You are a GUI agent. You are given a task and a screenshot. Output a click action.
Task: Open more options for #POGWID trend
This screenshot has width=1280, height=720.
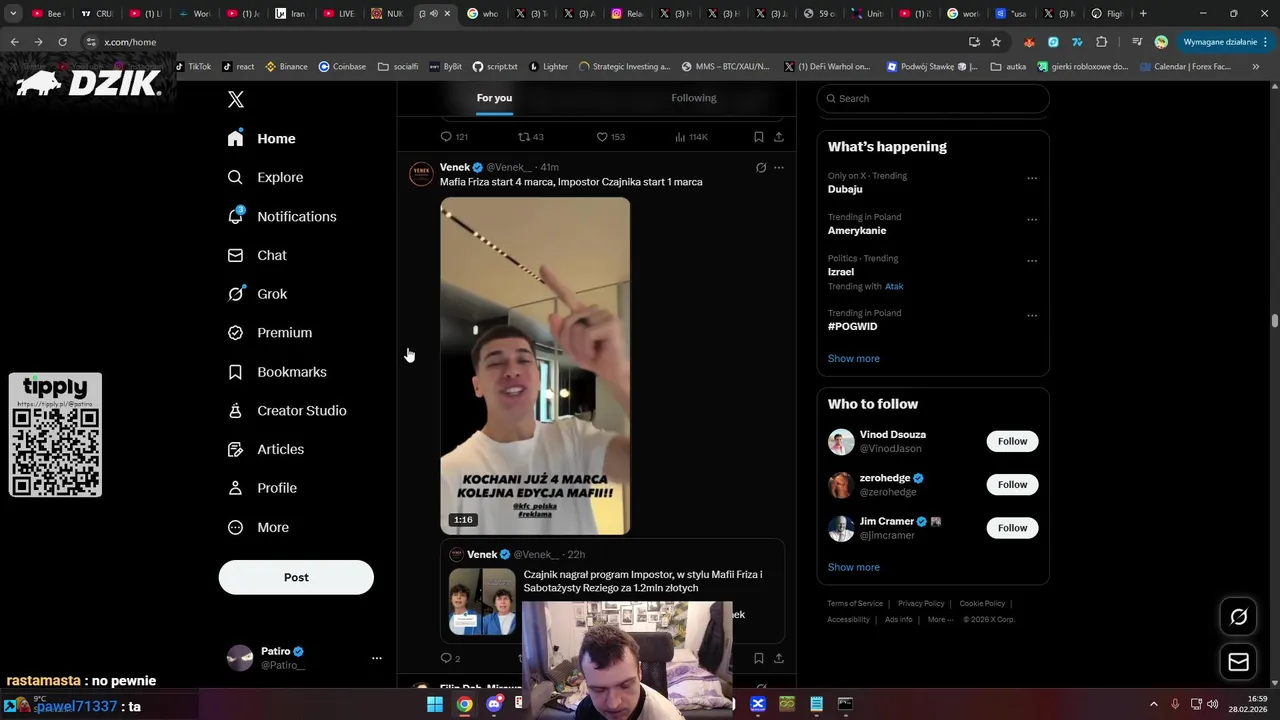[1032, 315]
